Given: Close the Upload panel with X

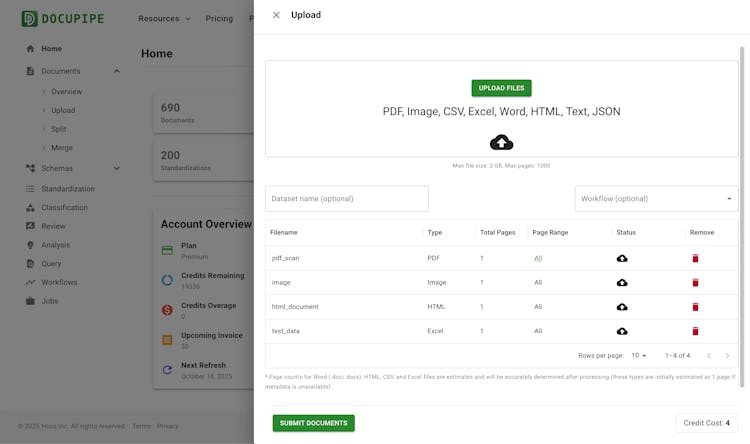Looking at the screenshot, I should [276, 15].
